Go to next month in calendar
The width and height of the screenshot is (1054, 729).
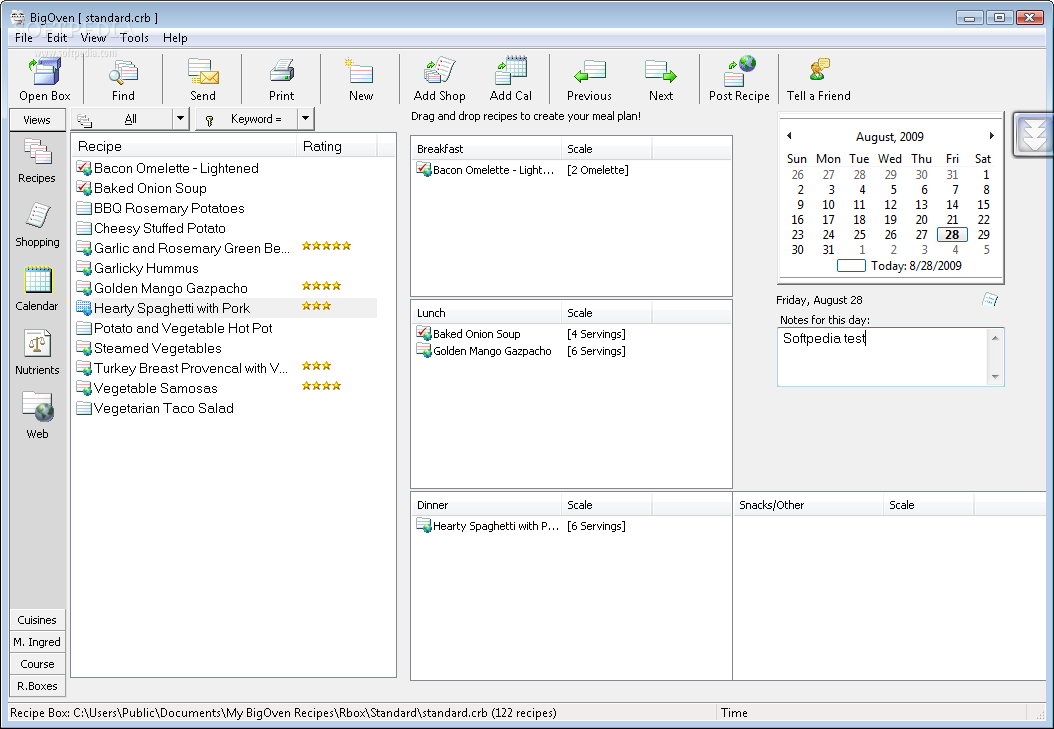click(x=991, y=136)
